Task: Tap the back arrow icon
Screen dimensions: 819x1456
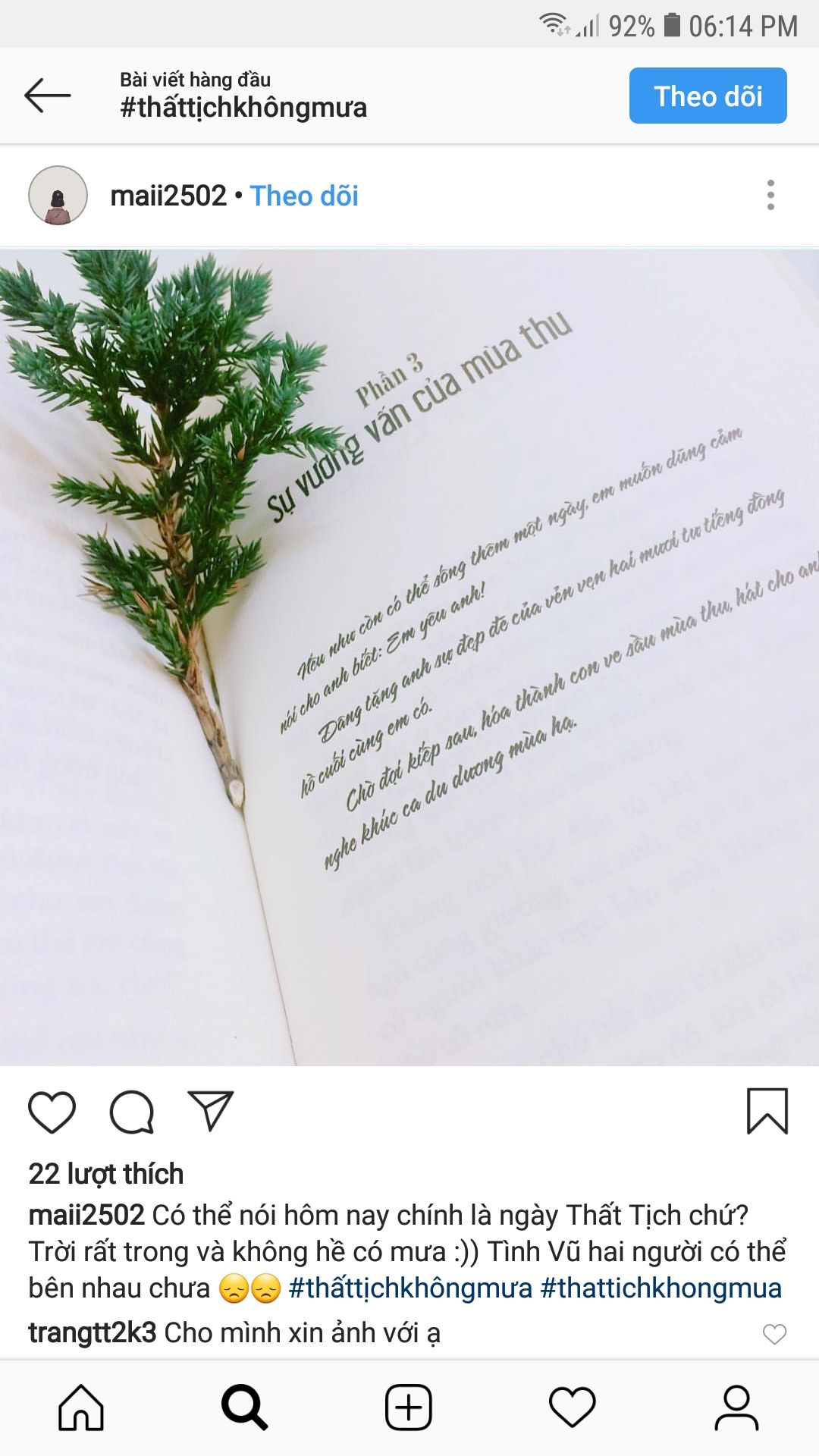Action: click(48, 96)
